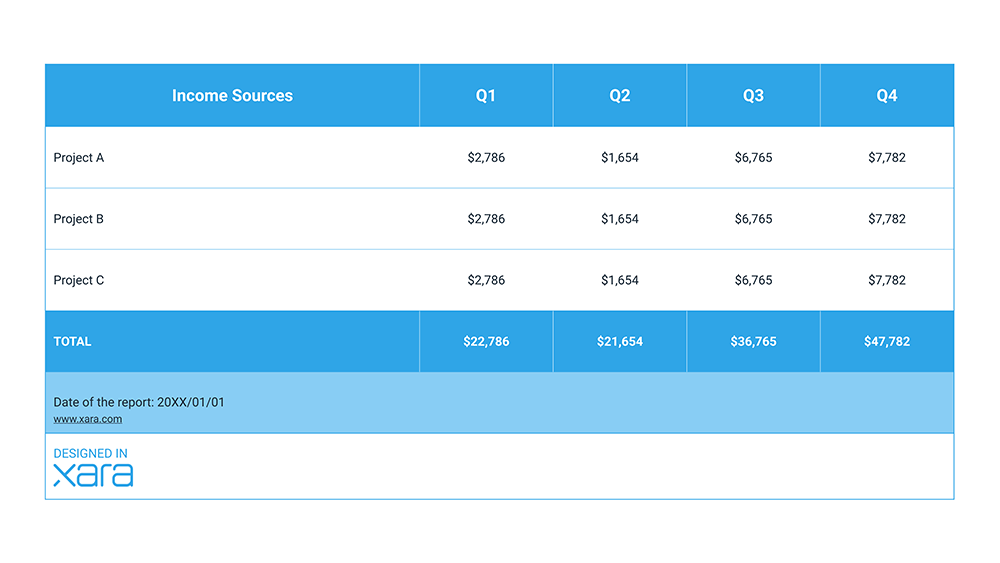Open the www.xara.com link
Viewport: 1000px width, 563px height.
point(88,419)
